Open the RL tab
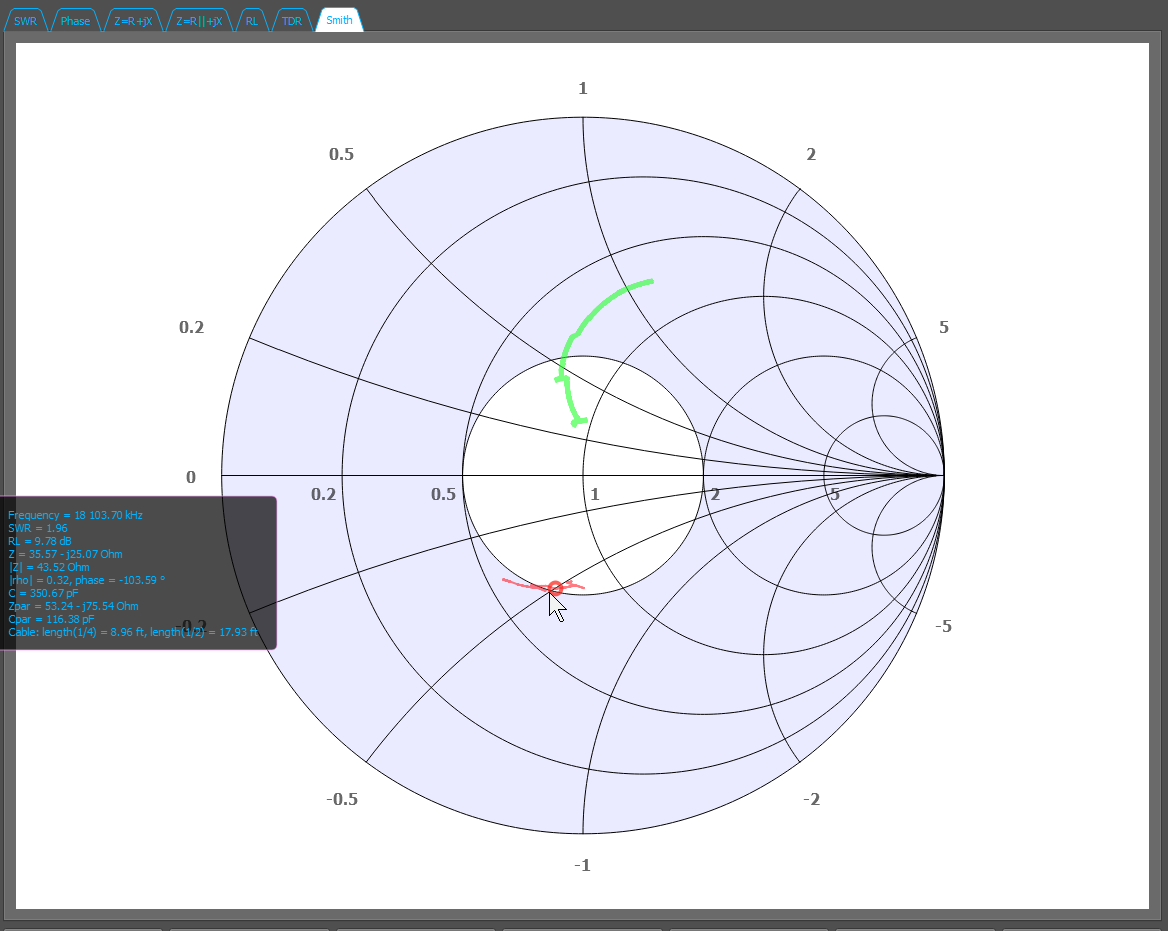This screenshot has width=1168, height=931. tap(252, 21)
